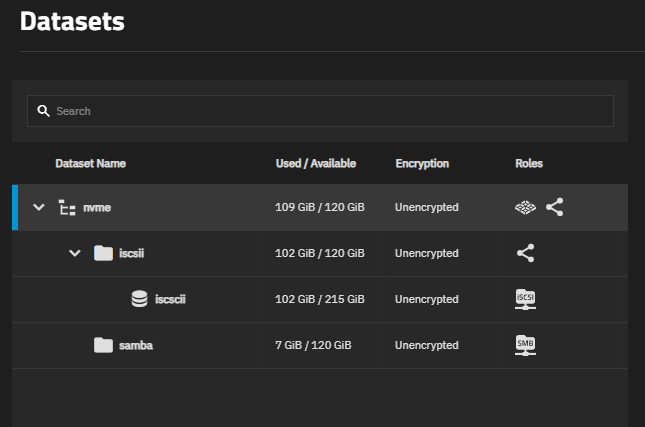Image resolution: width=645 pixels, height=427 pixels.
Task: Click the share role icon on nvme row
Action: click(555, 207)
